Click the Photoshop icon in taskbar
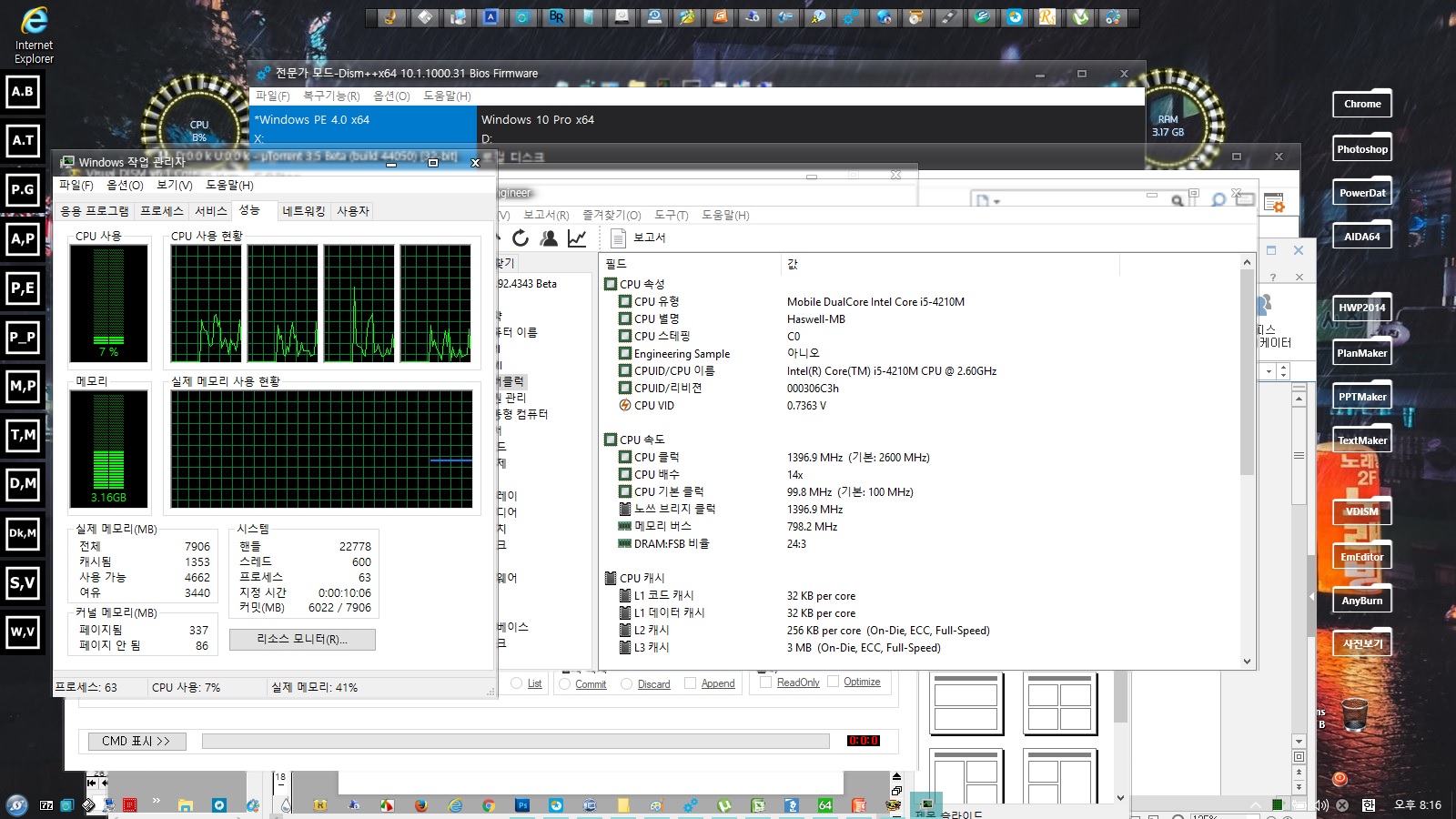This screenshot has height=819, width=1456. (521, 805)
